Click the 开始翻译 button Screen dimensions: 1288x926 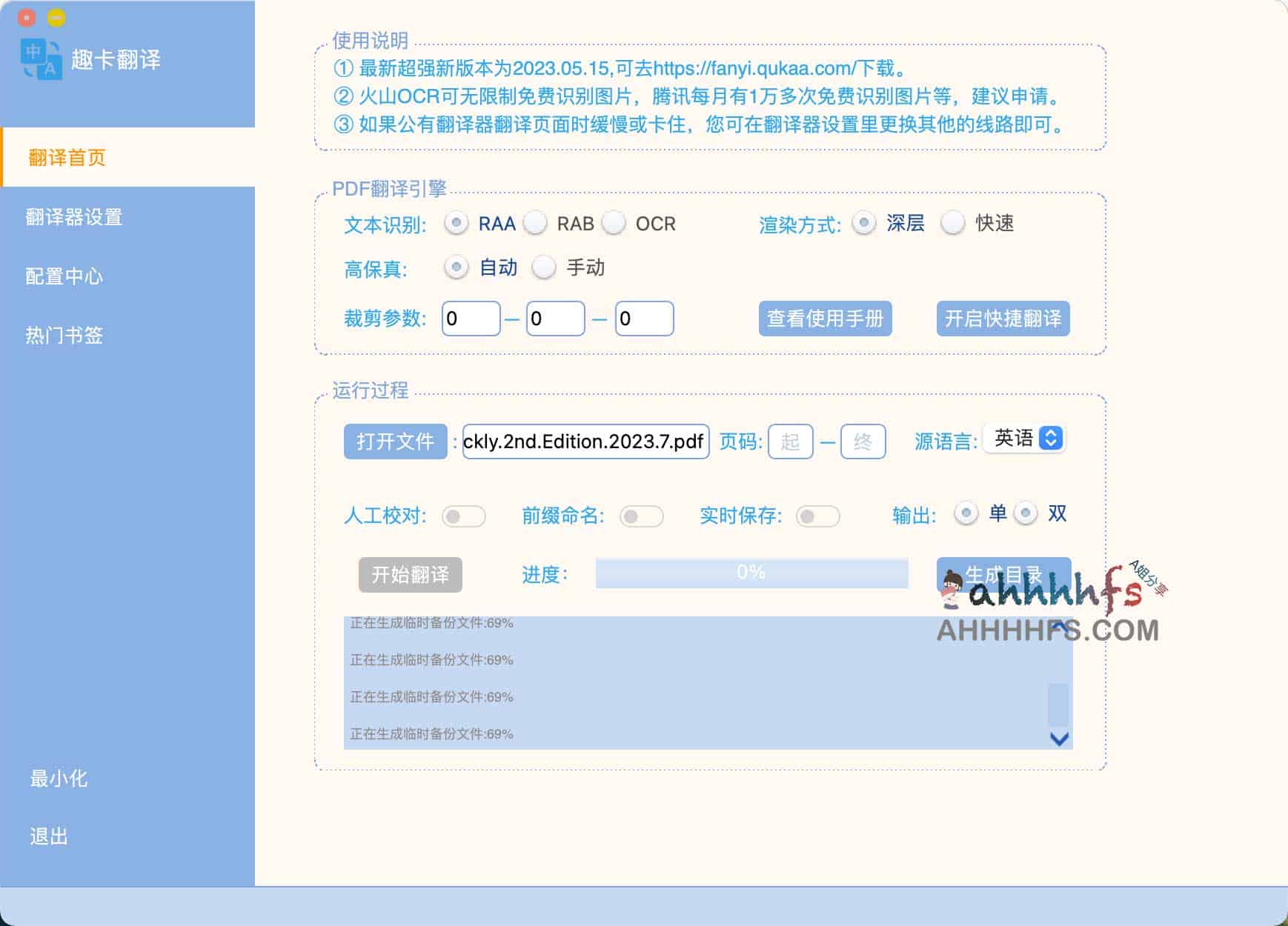pos(410,574)
